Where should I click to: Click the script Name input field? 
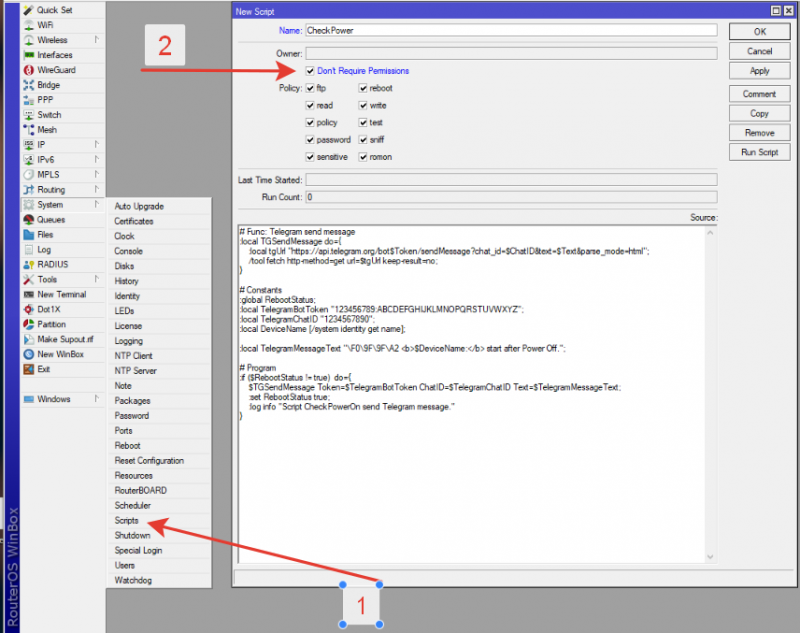(x=510, y=31)
